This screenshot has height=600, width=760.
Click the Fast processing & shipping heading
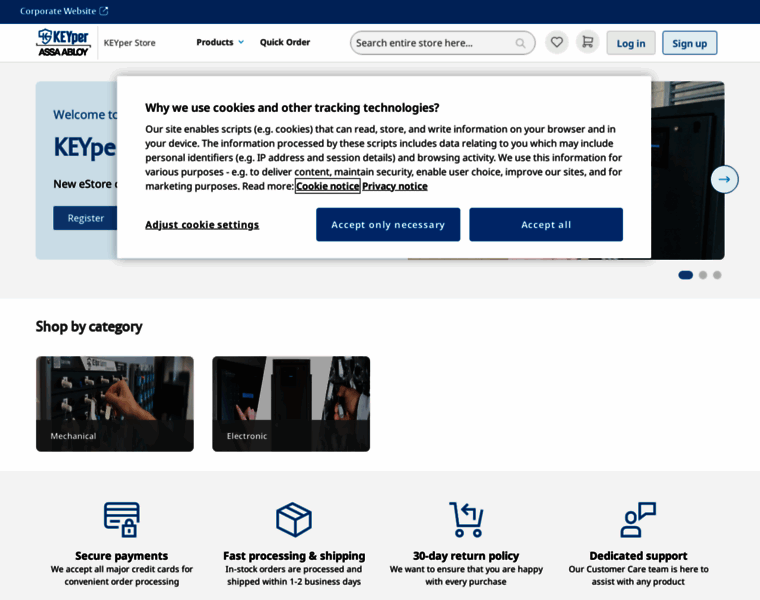coord(294,555)
